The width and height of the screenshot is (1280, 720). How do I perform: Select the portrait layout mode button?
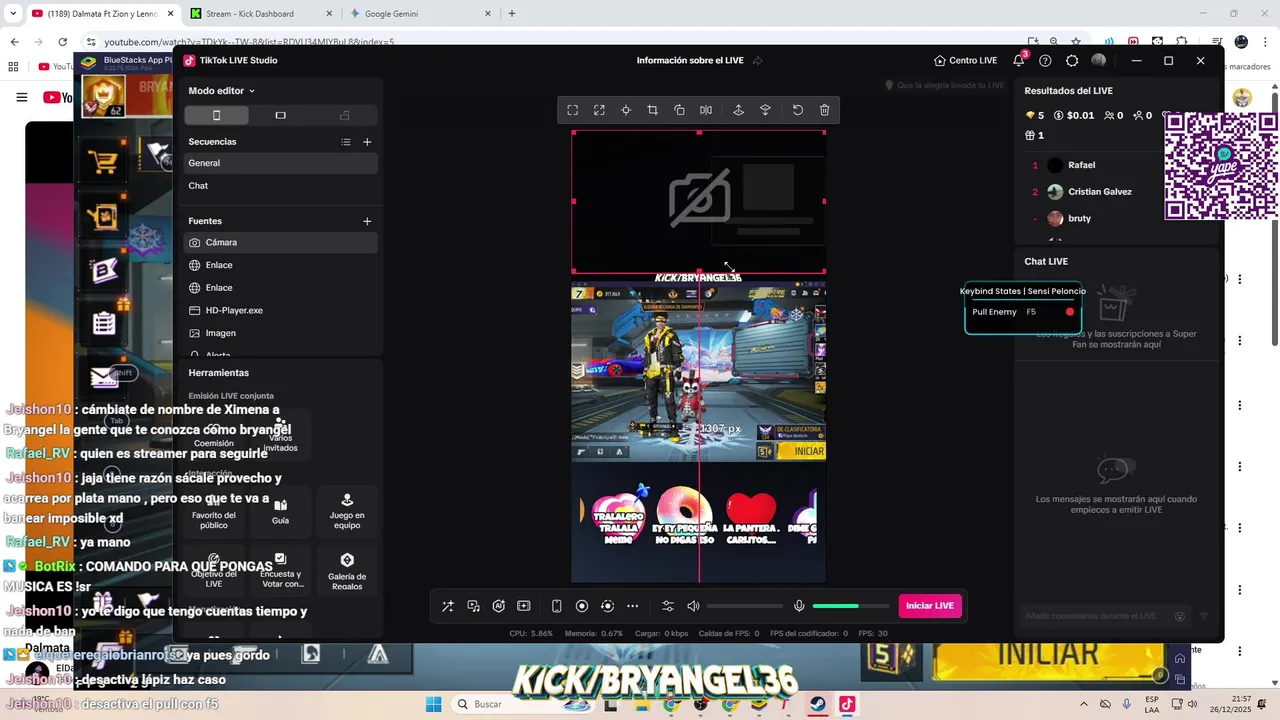(x=216, y=115)
